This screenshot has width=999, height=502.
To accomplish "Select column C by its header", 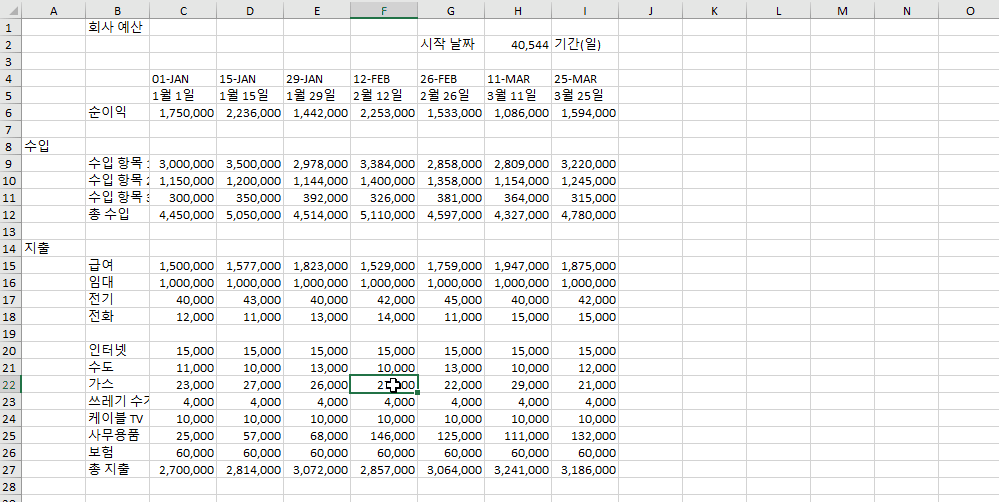I will (x=183, y=10).
